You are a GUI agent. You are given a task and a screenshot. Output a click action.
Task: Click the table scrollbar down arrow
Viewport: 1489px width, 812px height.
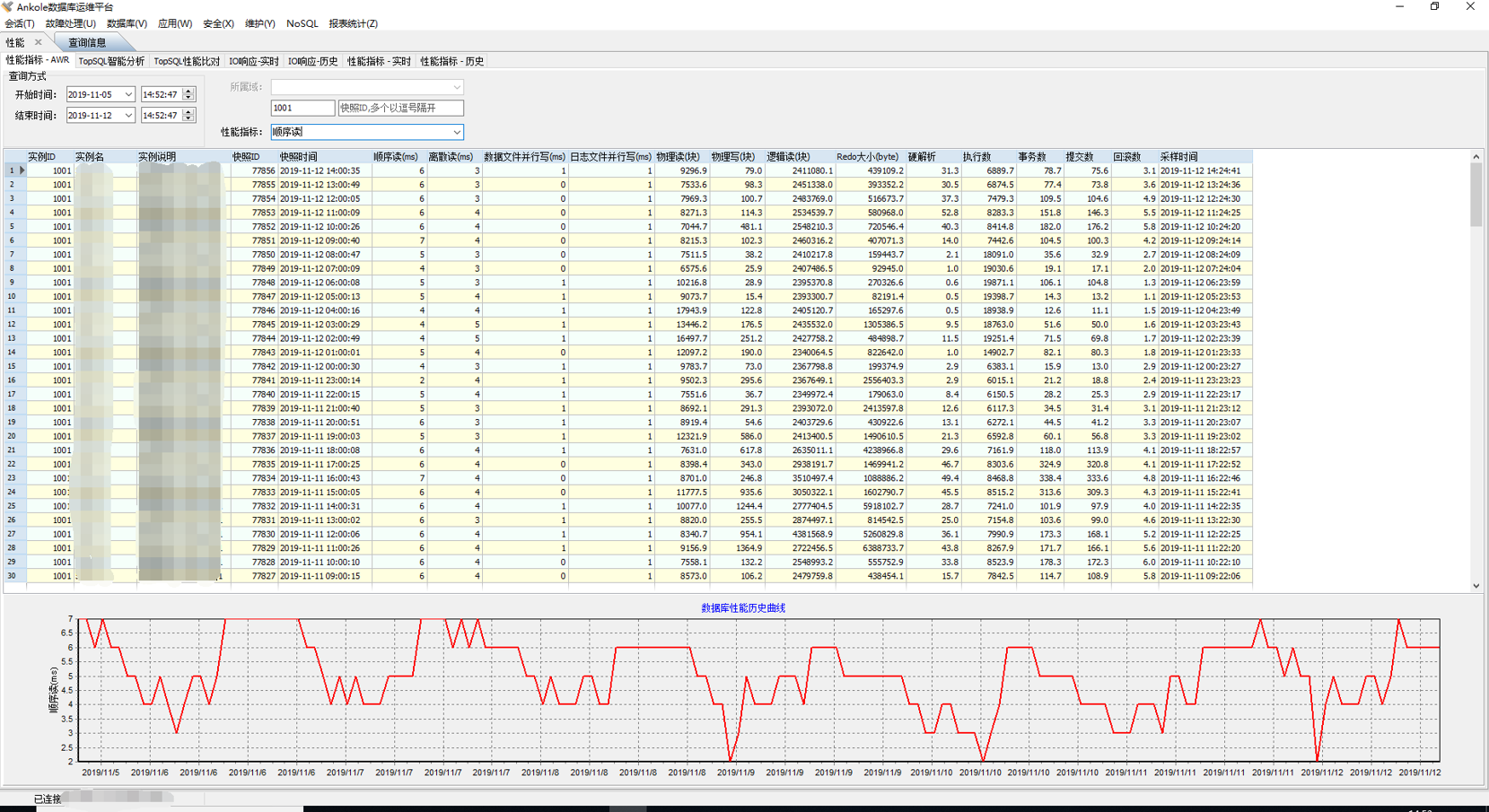1476,586
